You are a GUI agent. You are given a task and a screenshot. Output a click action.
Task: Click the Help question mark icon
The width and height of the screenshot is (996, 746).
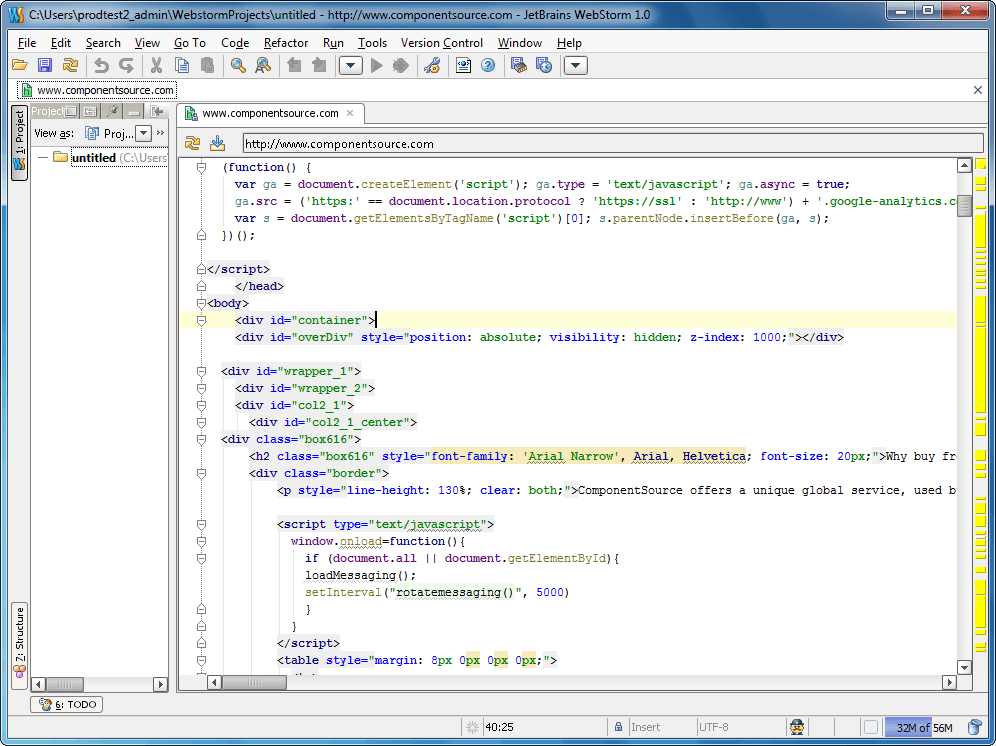point(488,65)
